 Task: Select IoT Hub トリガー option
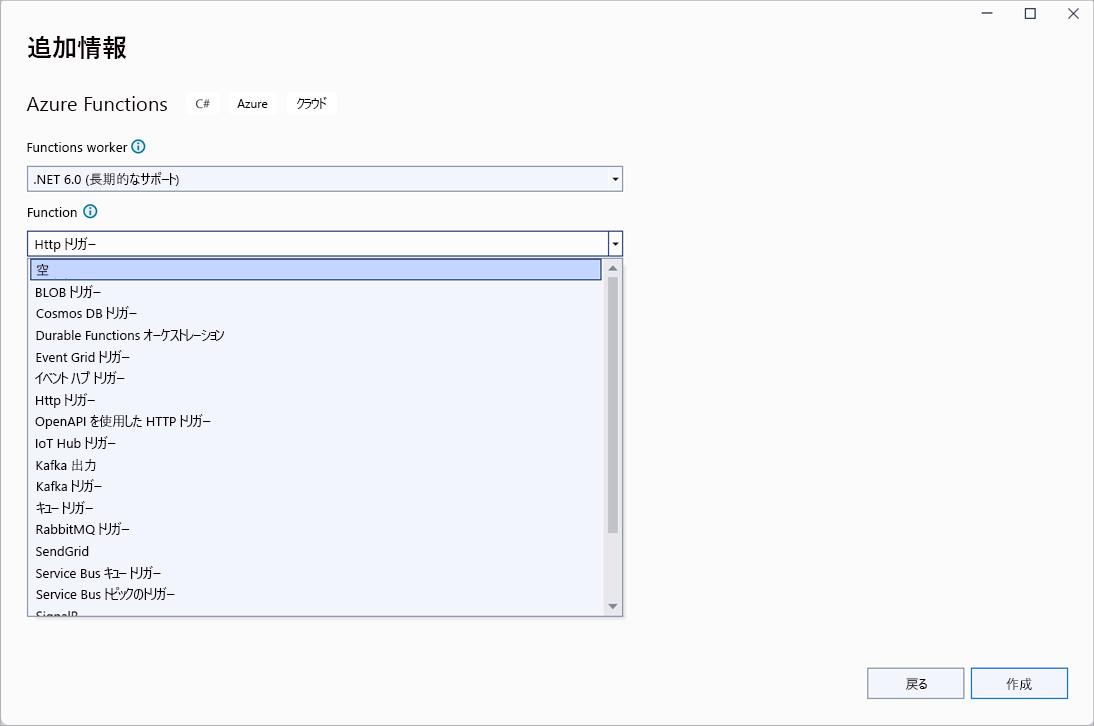tap(315, 444)
